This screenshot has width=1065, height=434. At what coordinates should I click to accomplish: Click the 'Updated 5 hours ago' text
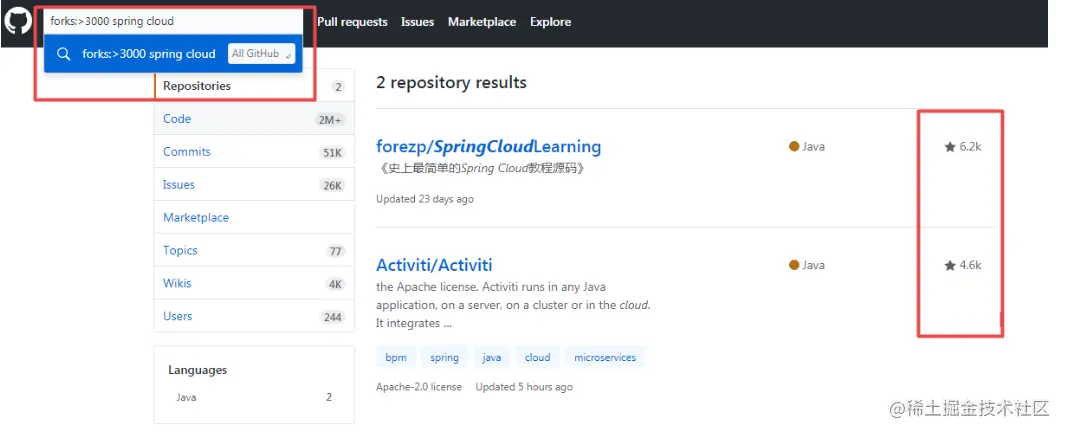click(x=524, y=387)
